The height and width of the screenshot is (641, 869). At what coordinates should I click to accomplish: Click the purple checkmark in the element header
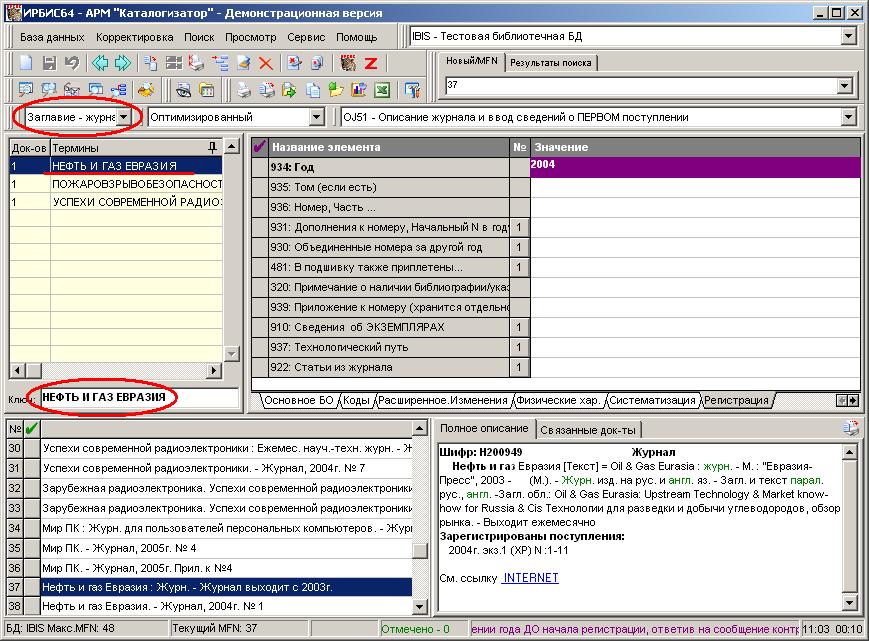pos(259,147)
